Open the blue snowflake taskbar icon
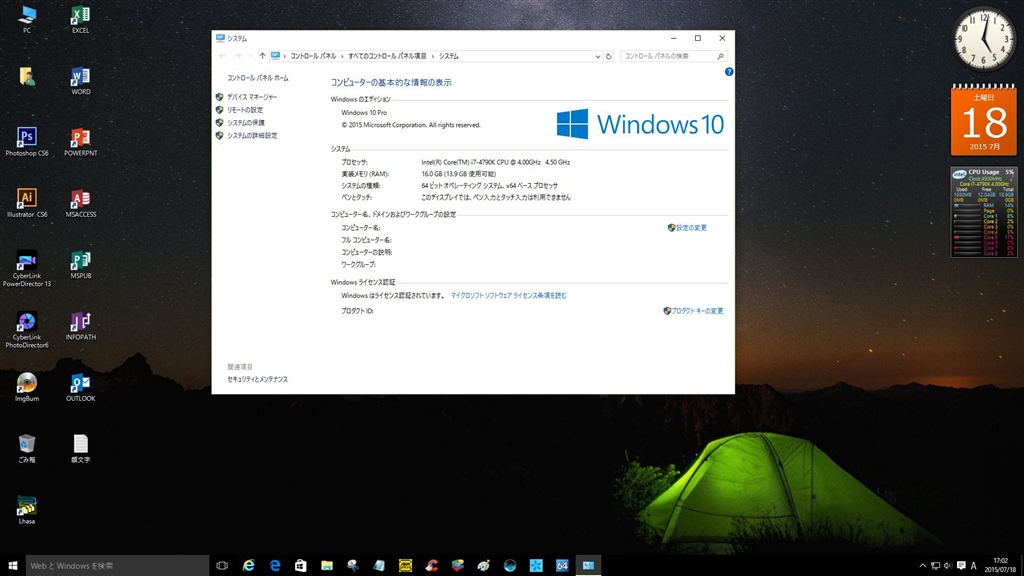Viewport: 1024px width, 576px height. [x=536, y=566]
